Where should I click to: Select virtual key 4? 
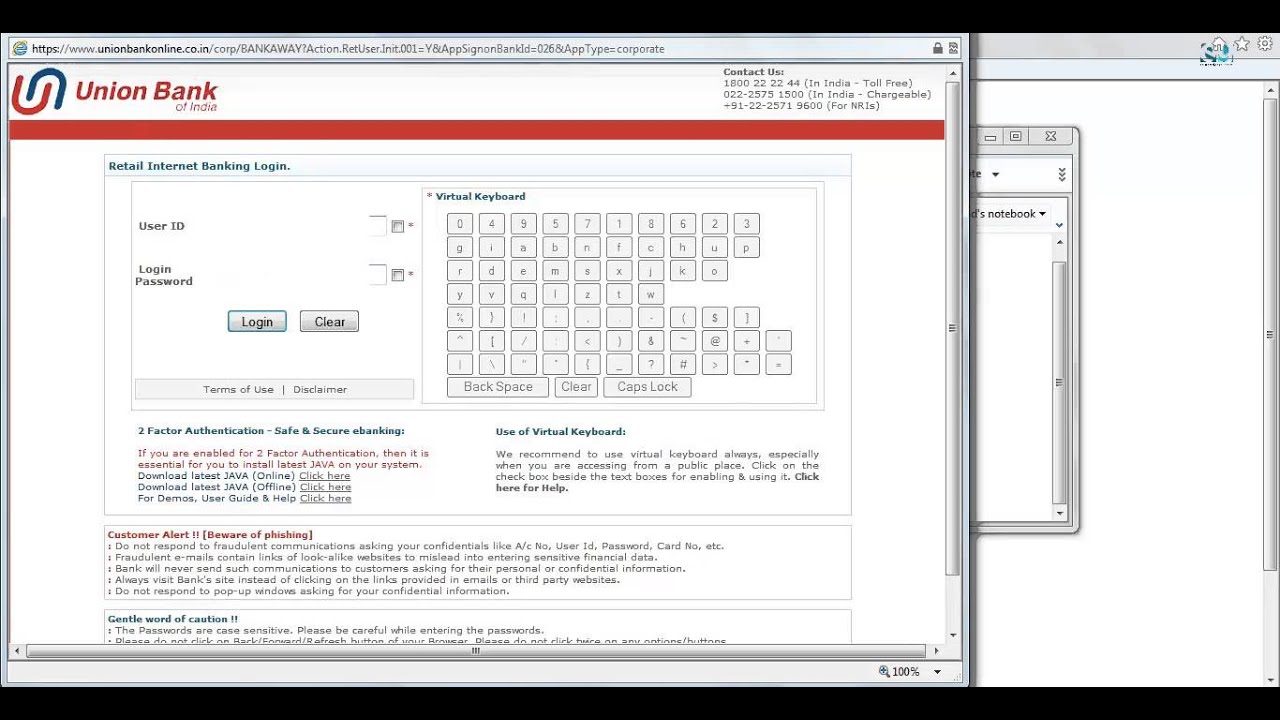pyautogui.click(x=491, y=224)
